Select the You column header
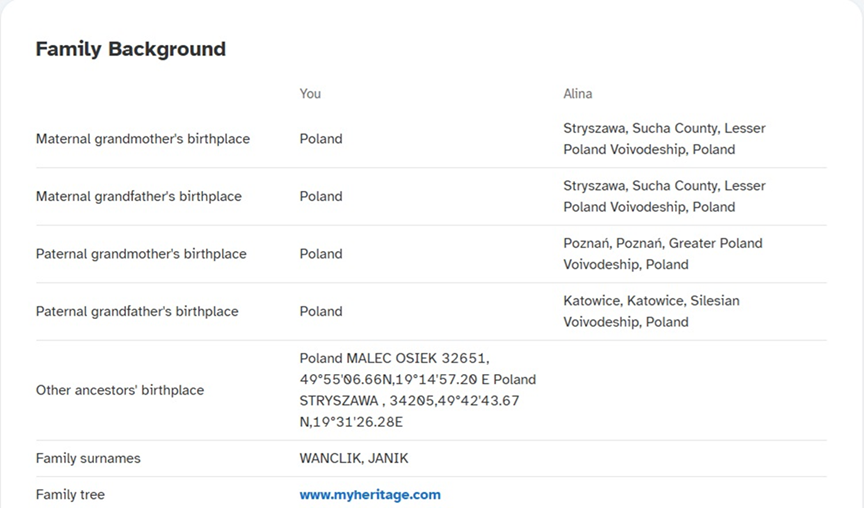Image resolution: width=864 pixels, height=508 pixels. [310, 94]
